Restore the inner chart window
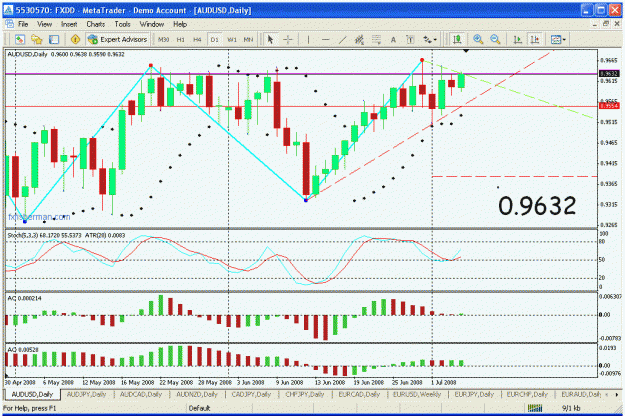This screenshot has height=416, width=625. pyautogui.click(x=606, y=24)
